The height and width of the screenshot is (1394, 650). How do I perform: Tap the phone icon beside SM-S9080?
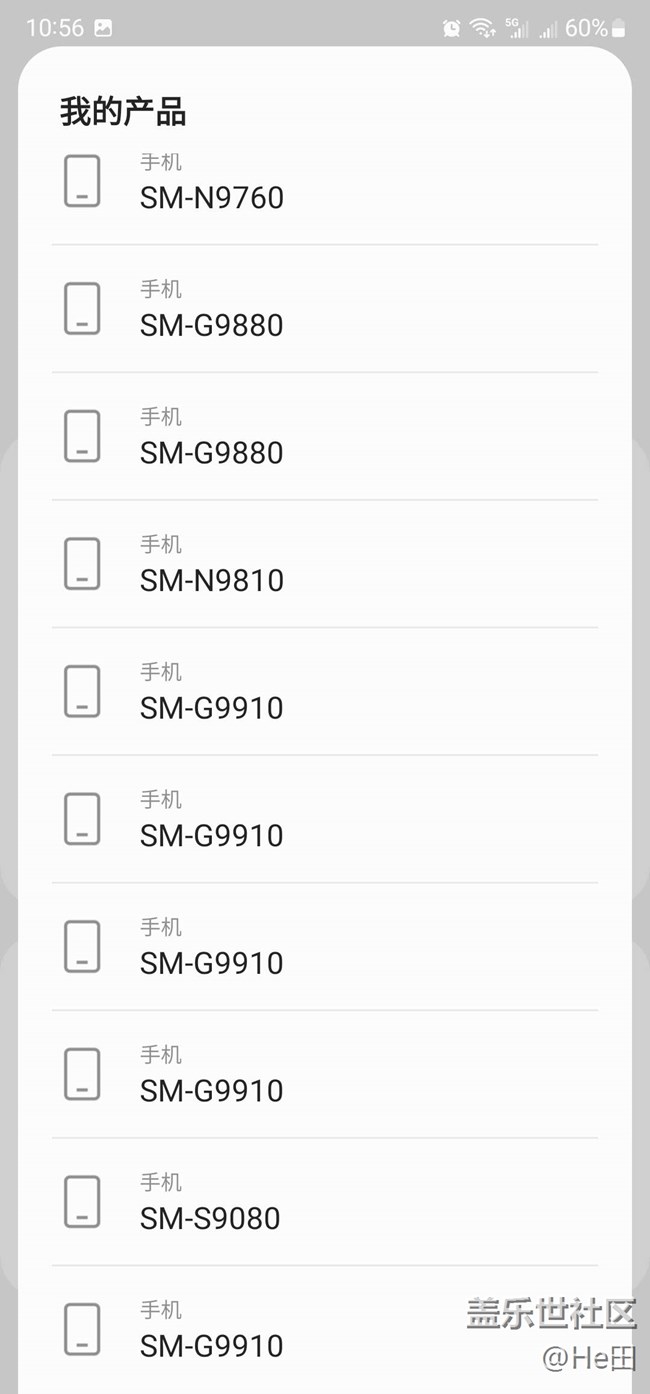[82, 1202]
